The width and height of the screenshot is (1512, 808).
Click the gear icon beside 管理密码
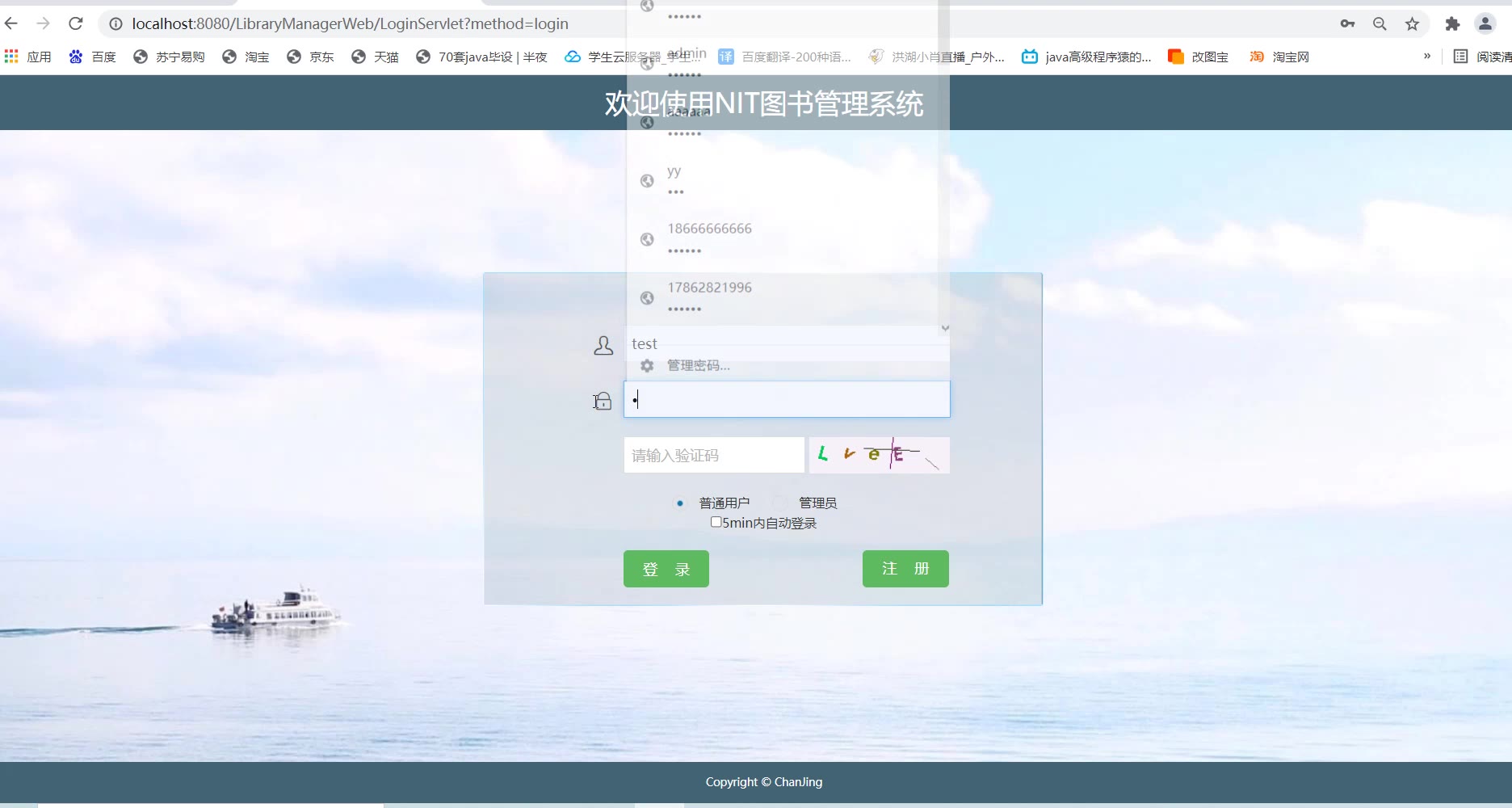pos(647,366)
